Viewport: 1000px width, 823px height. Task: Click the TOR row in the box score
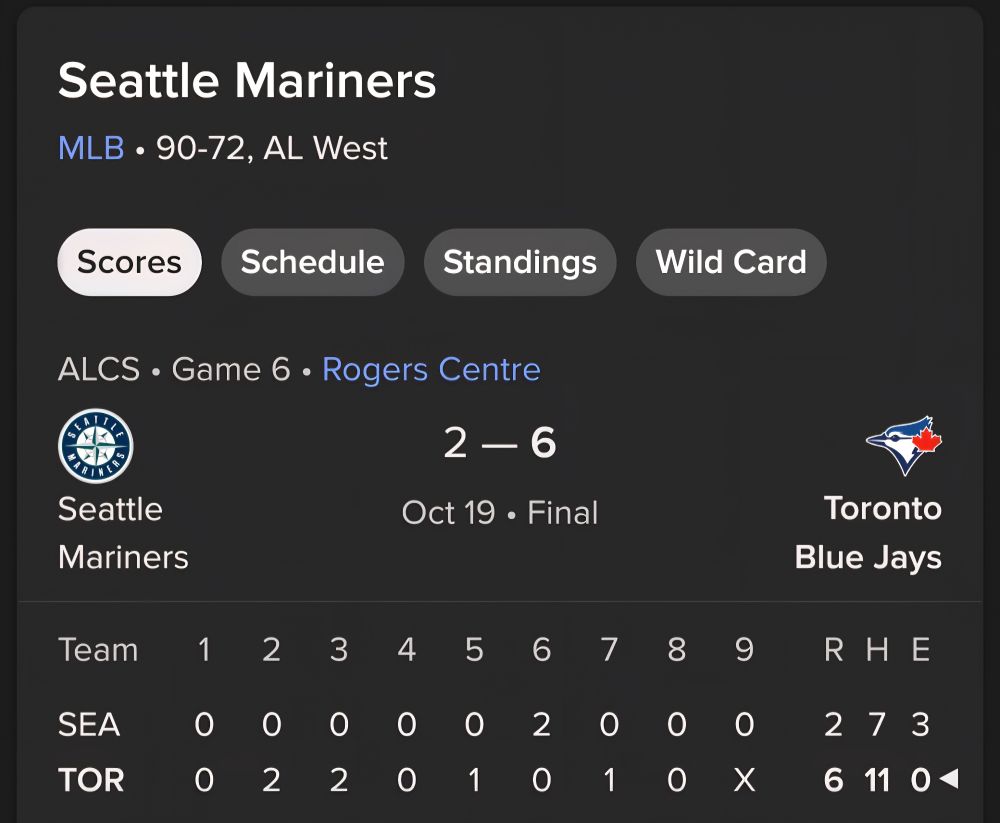92,781
